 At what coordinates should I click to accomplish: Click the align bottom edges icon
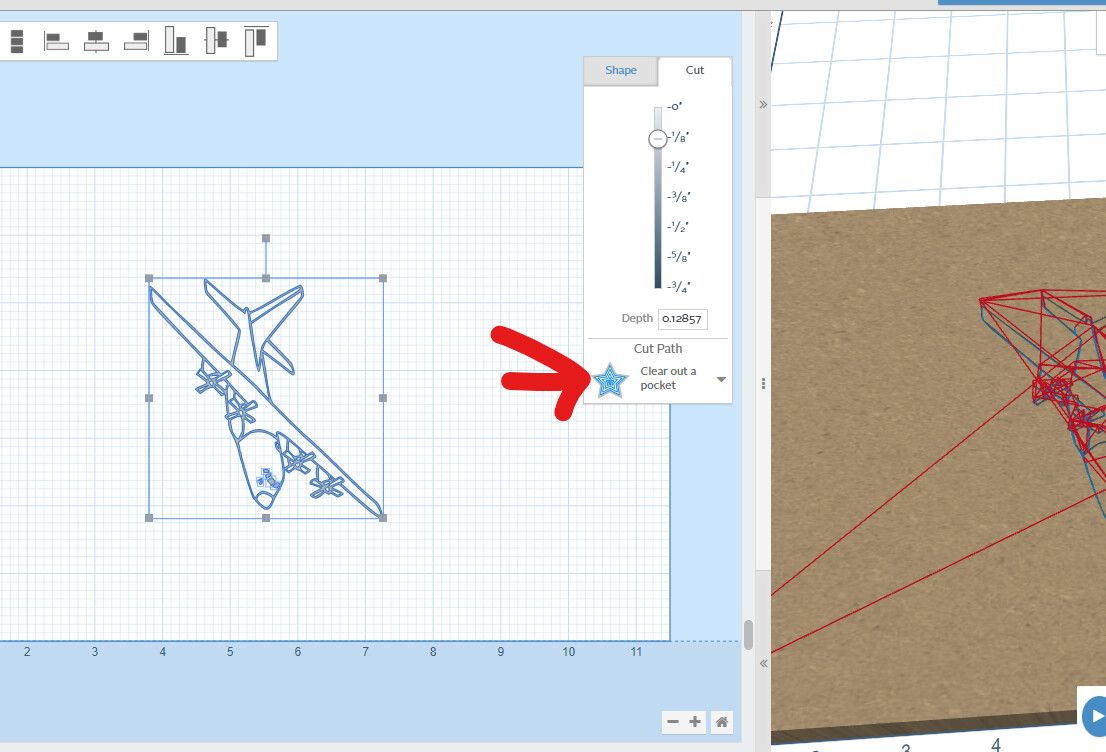point(176,40)
